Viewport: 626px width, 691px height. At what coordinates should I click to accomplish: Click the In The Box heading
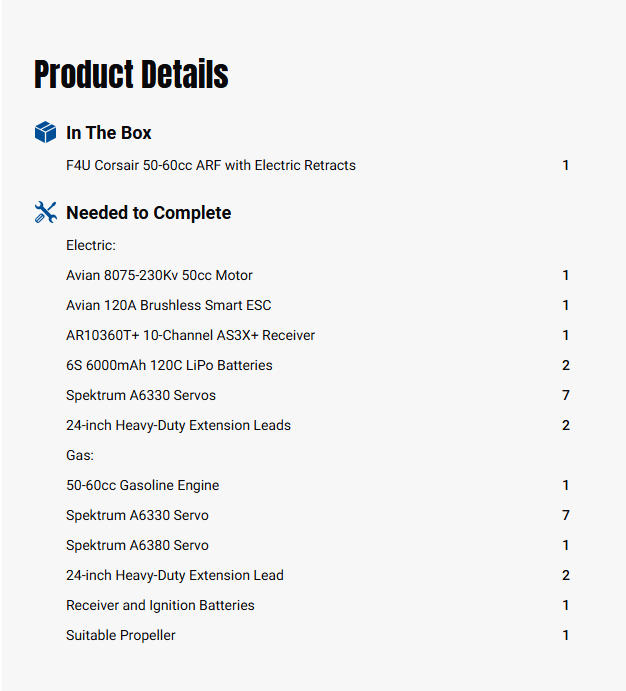(x=108, y=133)
